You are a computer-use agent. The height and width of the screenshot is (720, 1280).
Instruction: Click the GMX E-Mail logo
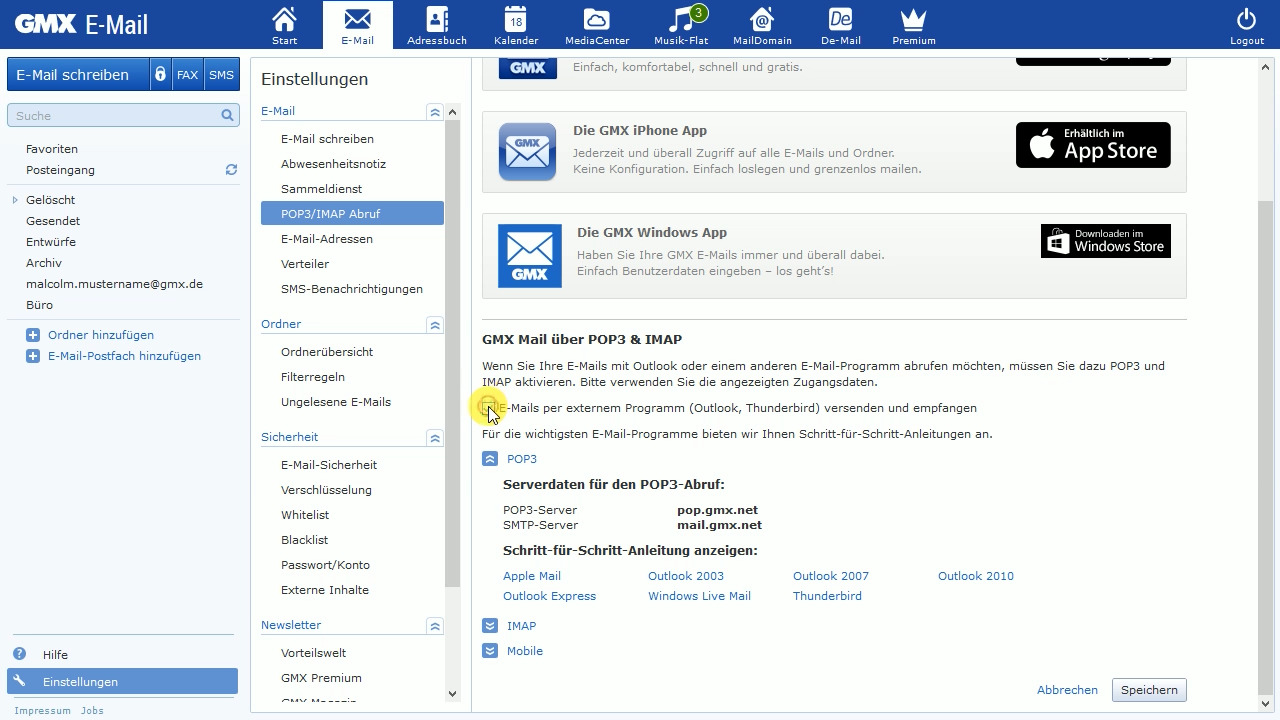tap(81, 24)
